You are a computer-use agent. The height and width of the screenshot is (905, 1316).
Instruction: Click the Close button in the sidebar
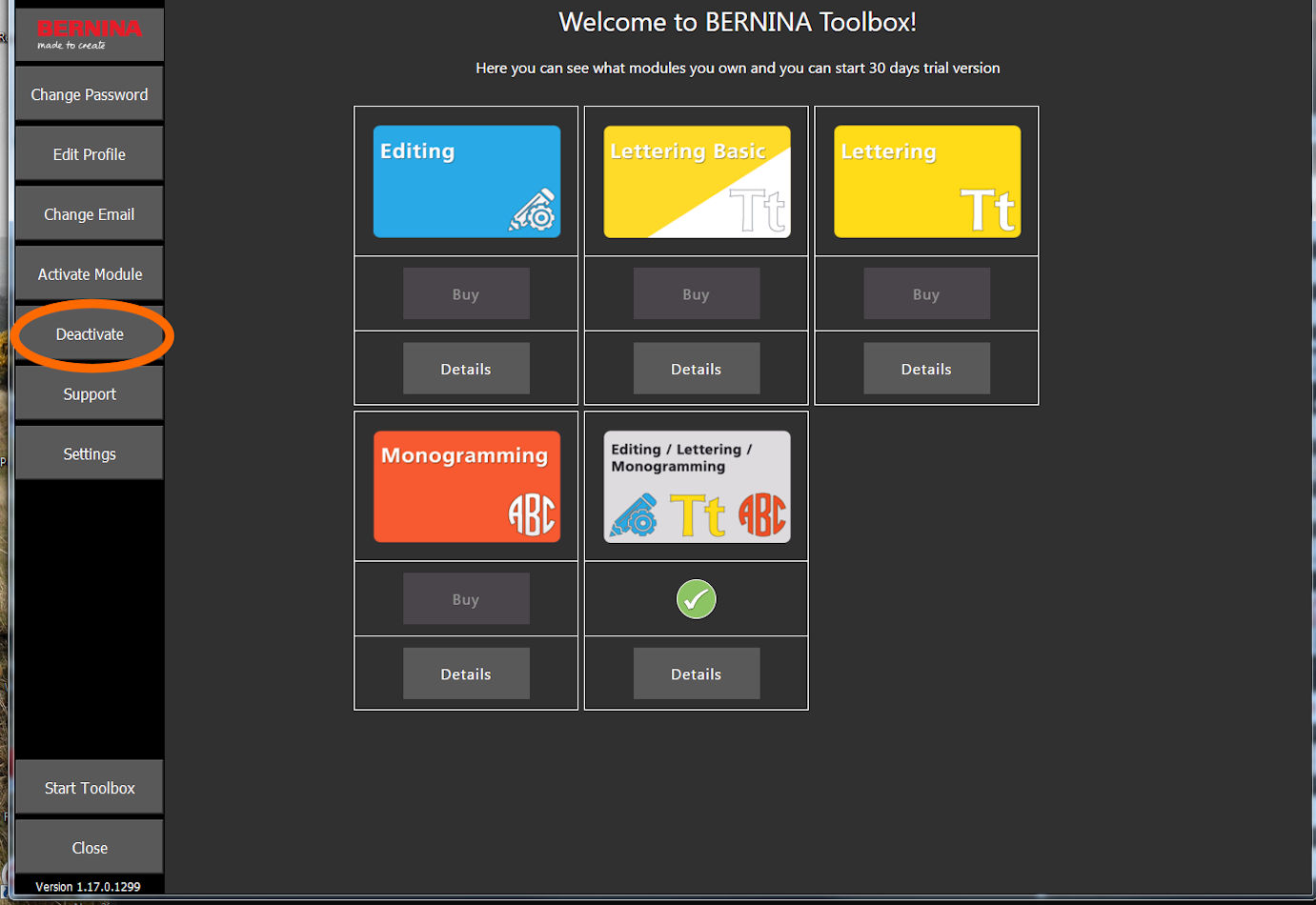[90, 848]
